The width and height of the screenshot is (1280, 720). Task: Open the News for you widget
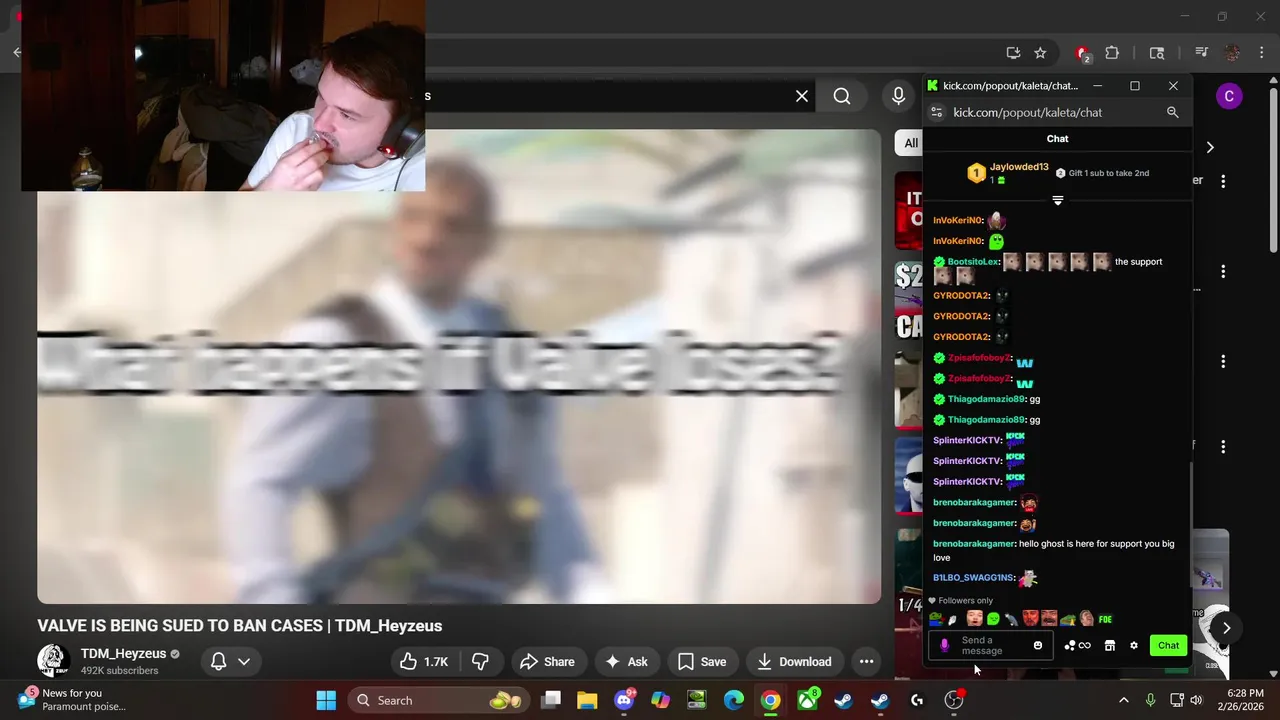coord(72,700)
